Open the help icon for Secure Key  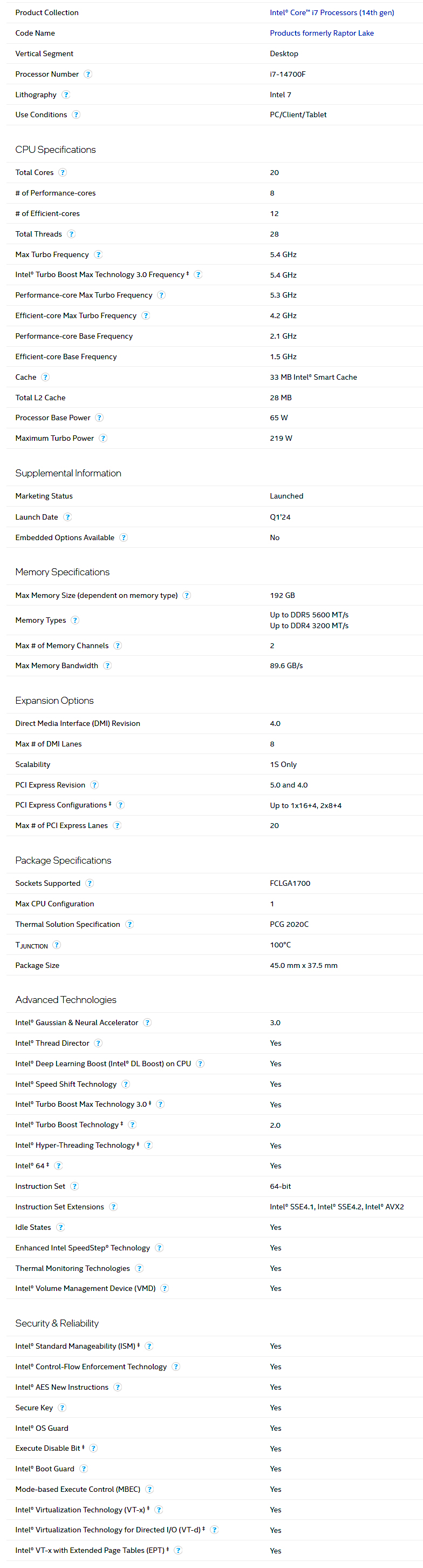[x=62, y=1408]
